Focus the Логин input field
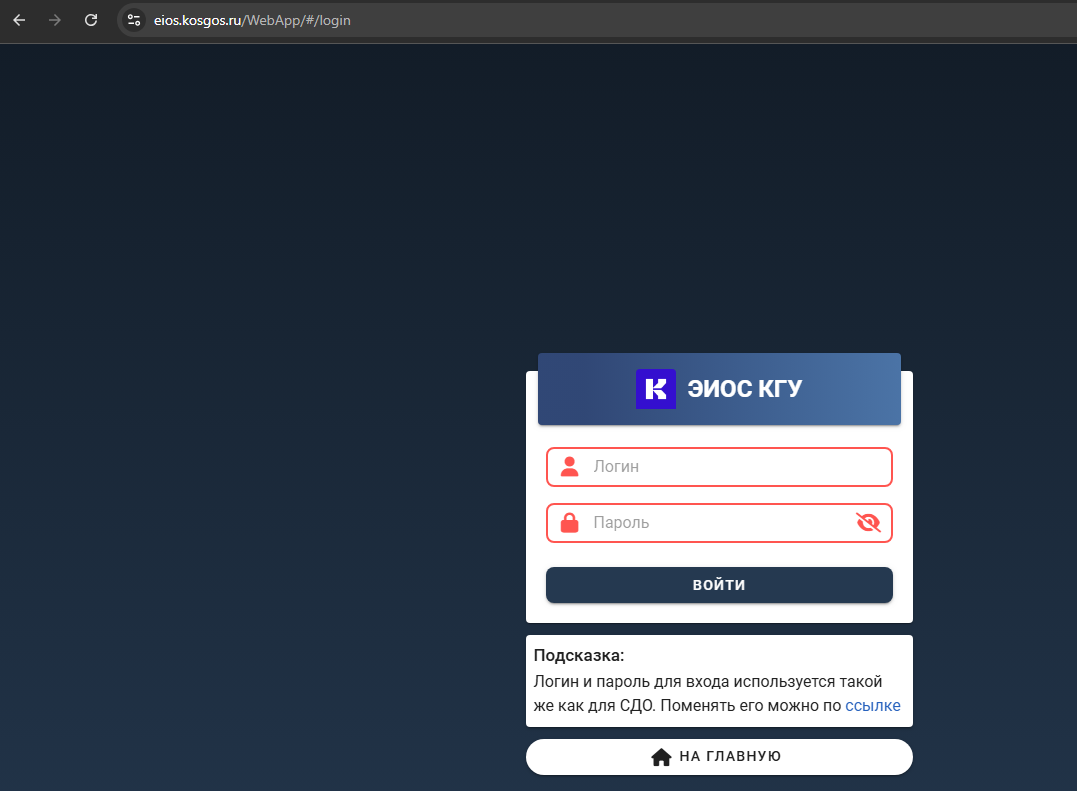Image resolution: width=1077 pixels, height=791 pixels. [720, 467]
